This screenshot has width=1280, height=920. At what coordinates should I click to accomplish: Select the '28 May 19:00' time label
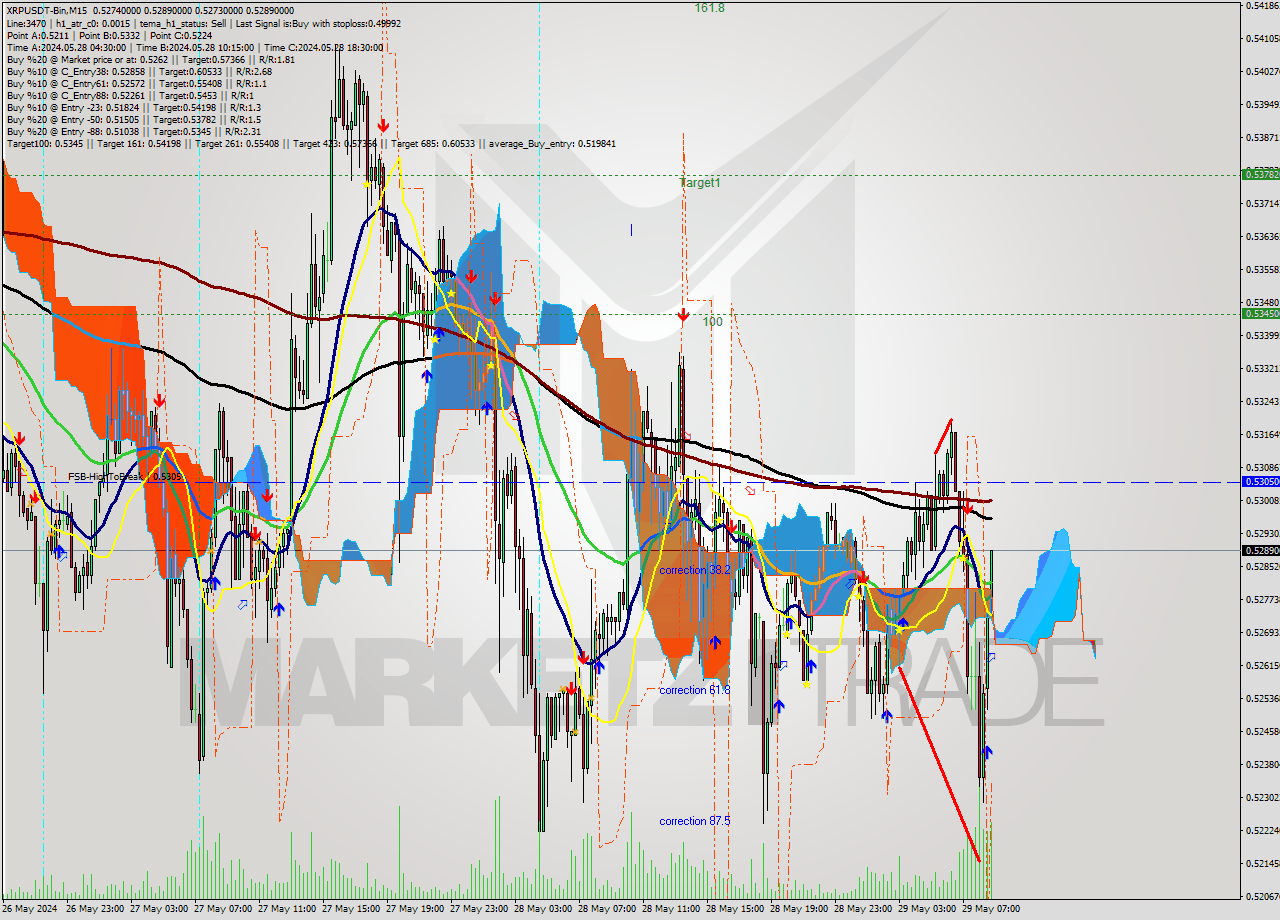pos(799,909)
